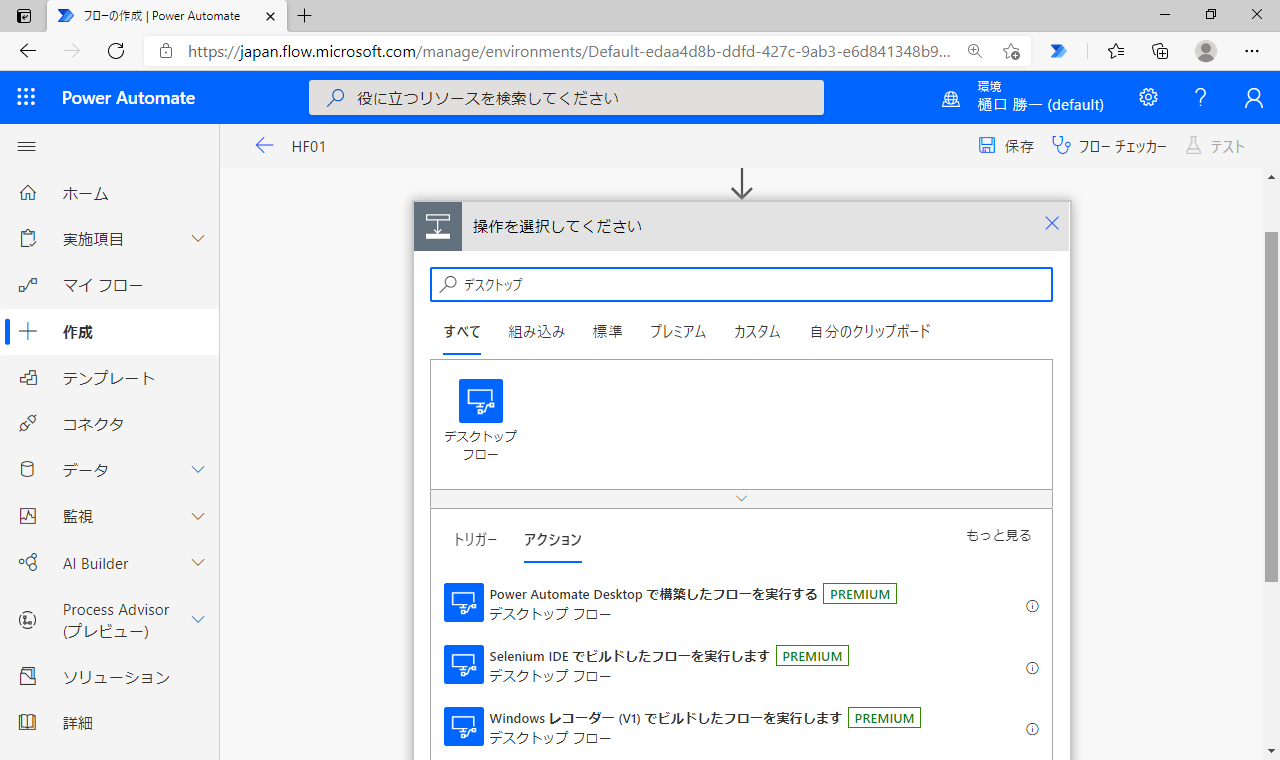The height and width of the screenshot is (760, 1280).
Task: Show info for Windows レコーダー action
Action: 1033,729
